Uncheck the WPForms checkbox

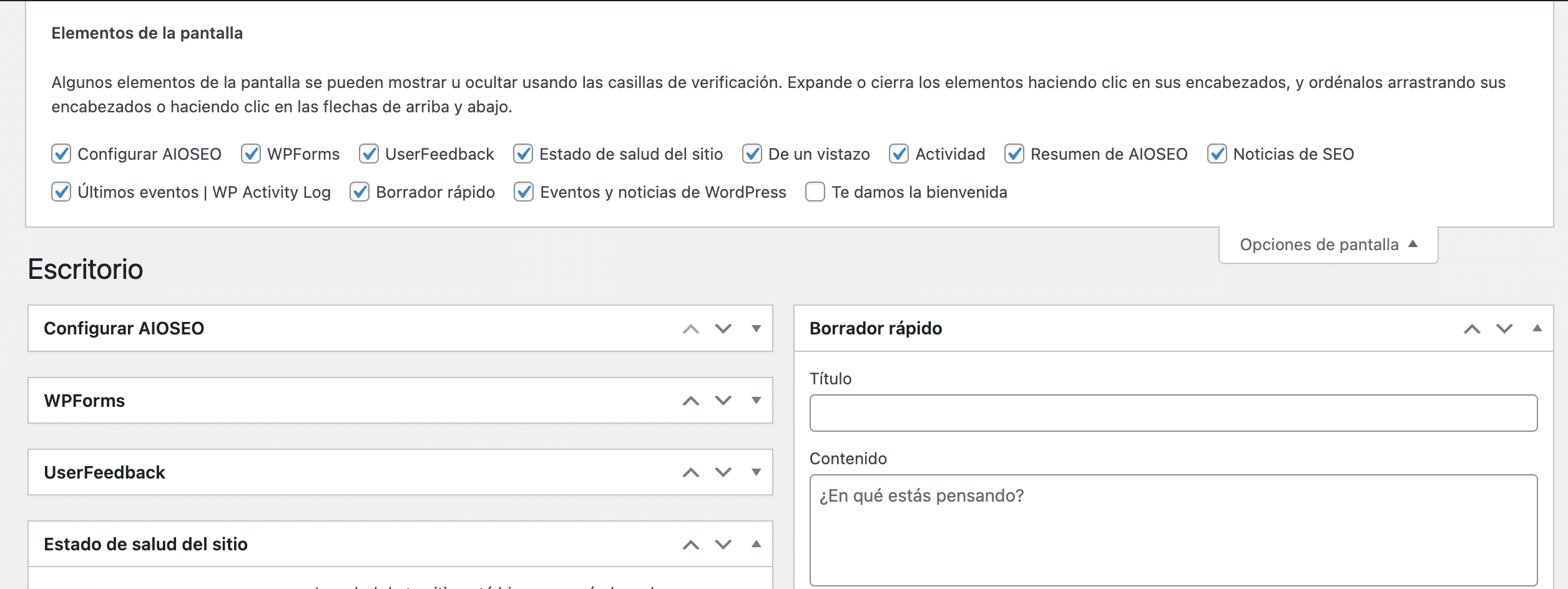click(251, 153)
